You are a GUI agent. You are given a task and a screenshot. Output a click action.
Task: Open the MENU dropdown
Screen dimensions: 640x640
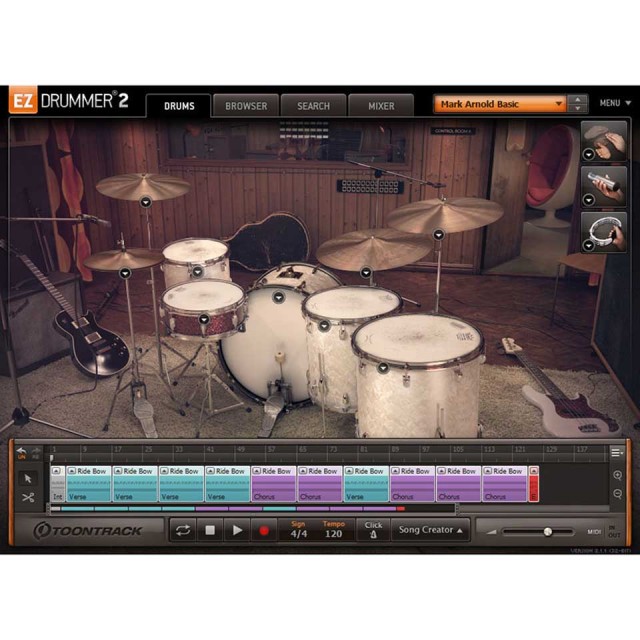point(615,103)
